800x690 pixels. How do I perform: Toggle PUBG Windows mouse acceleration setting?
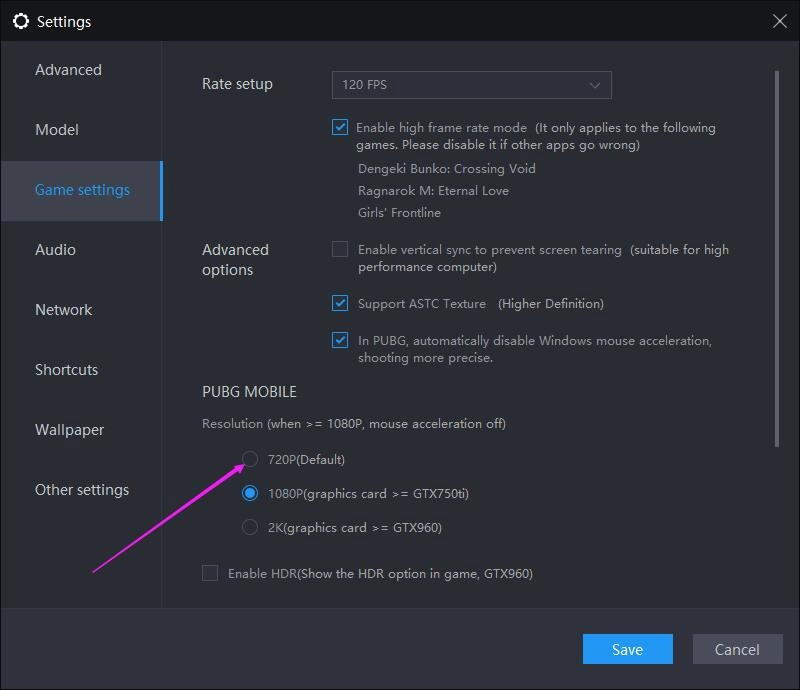[340, 340]
